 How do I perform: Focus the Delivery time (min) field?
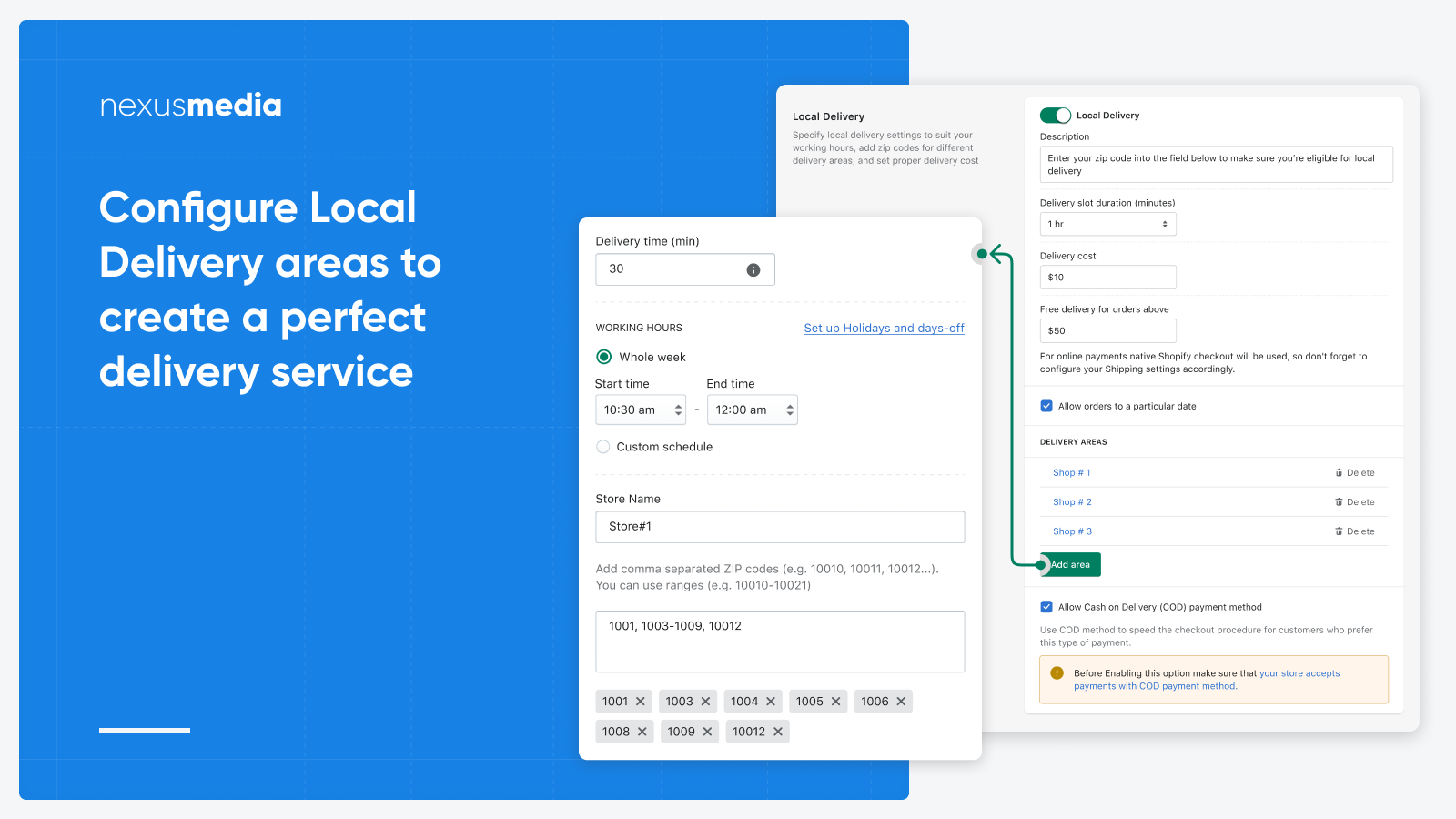point(685,269)
